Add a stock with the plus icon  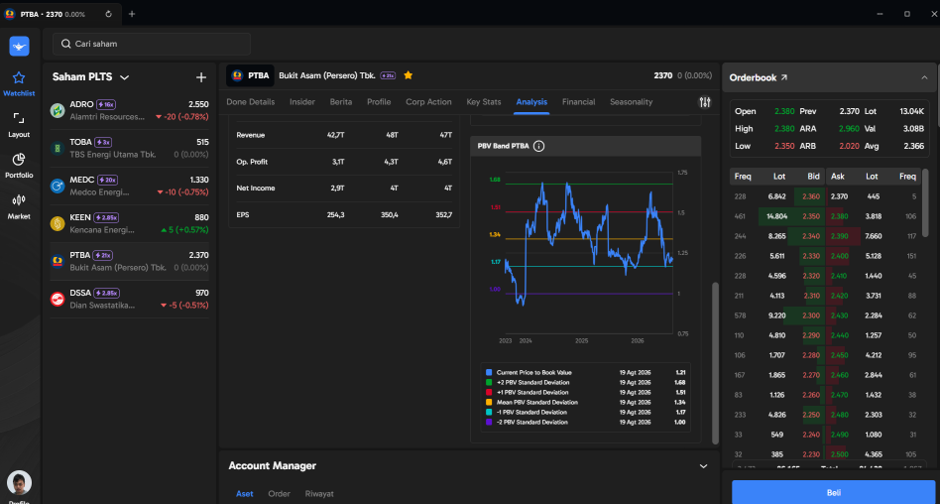[201, 77]
